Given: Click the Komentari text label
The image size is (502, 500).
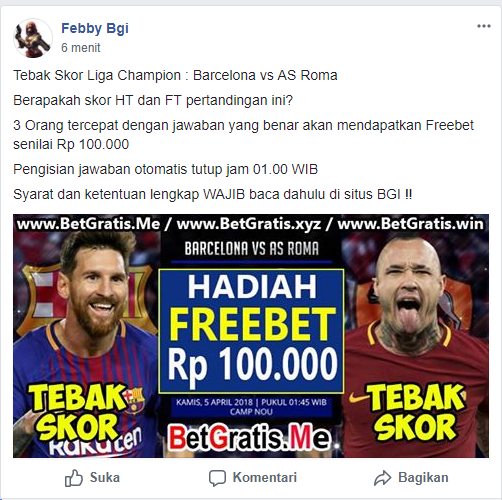Looking at the screenshot, I should click(x=265, y=477).
